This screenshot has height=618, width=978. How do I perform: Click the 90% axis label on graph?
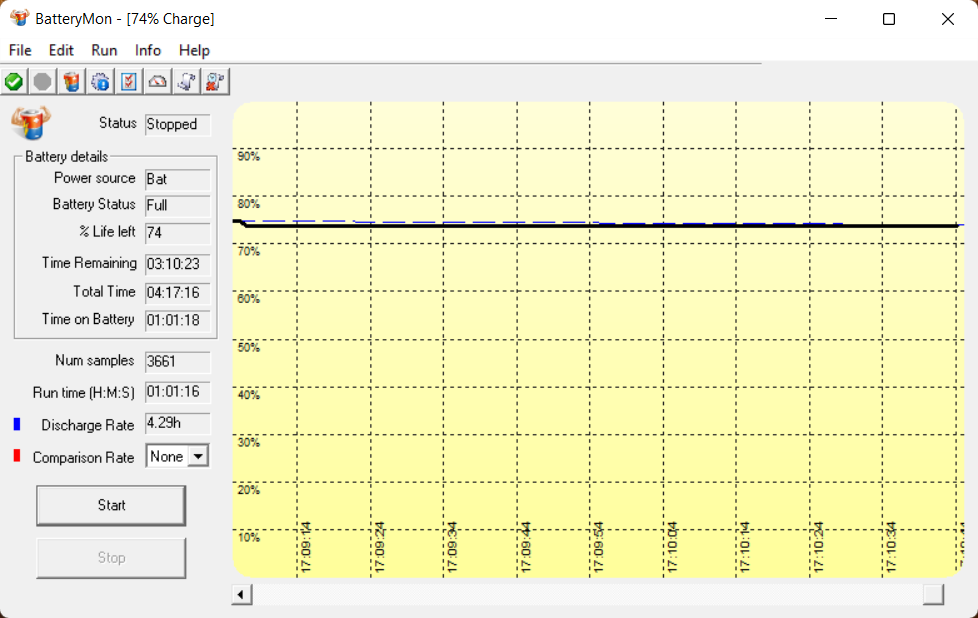coord(248,157)
